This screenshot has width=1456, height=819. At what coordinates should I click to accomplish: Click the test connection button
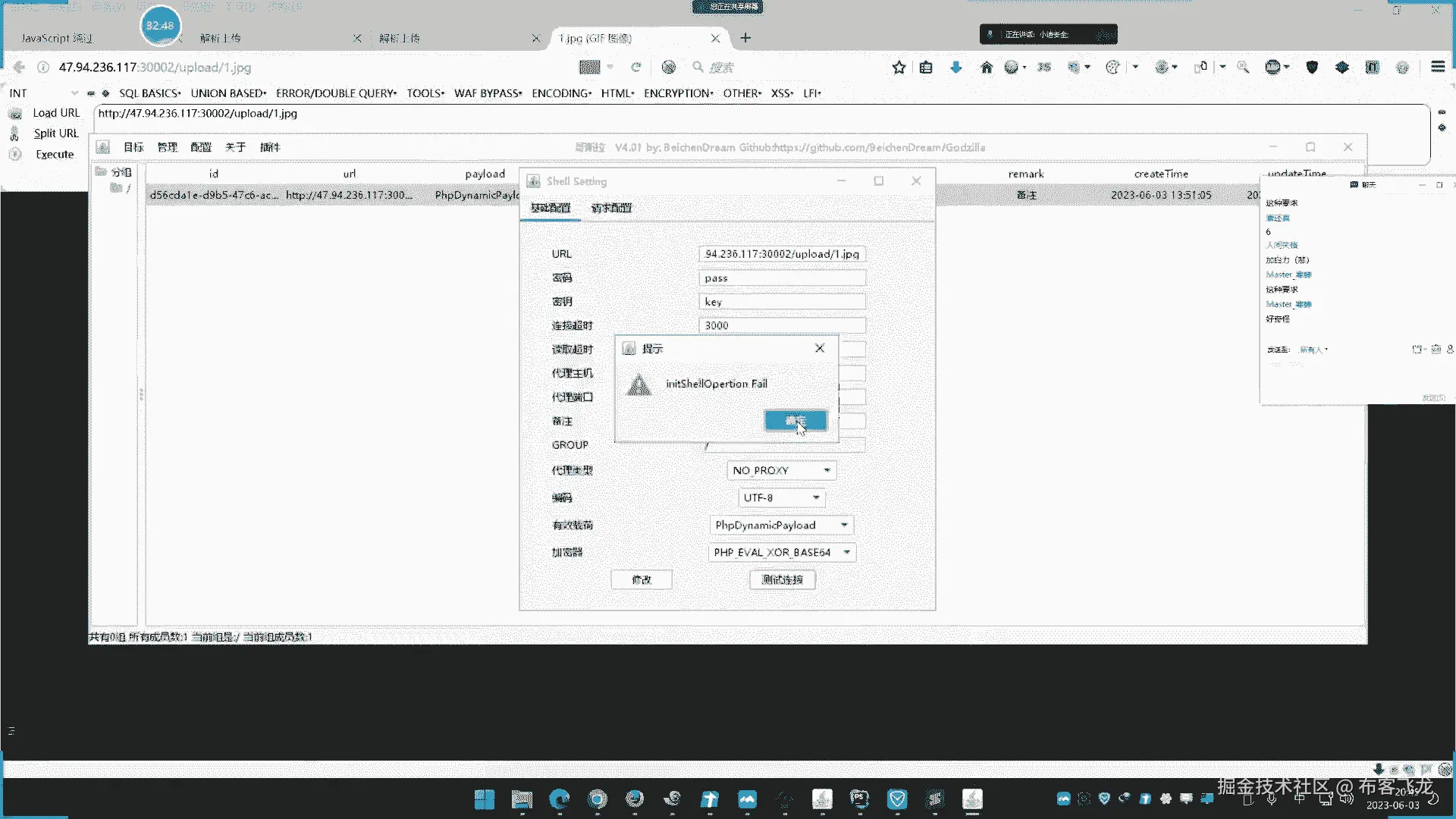(782, 580)
